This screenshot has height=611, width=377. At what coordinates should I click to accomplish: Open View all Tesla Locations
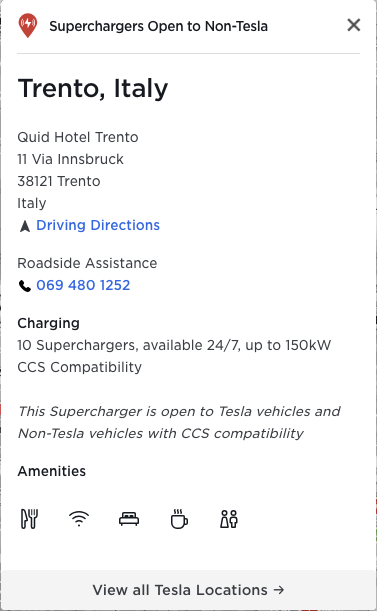point(188,590)
